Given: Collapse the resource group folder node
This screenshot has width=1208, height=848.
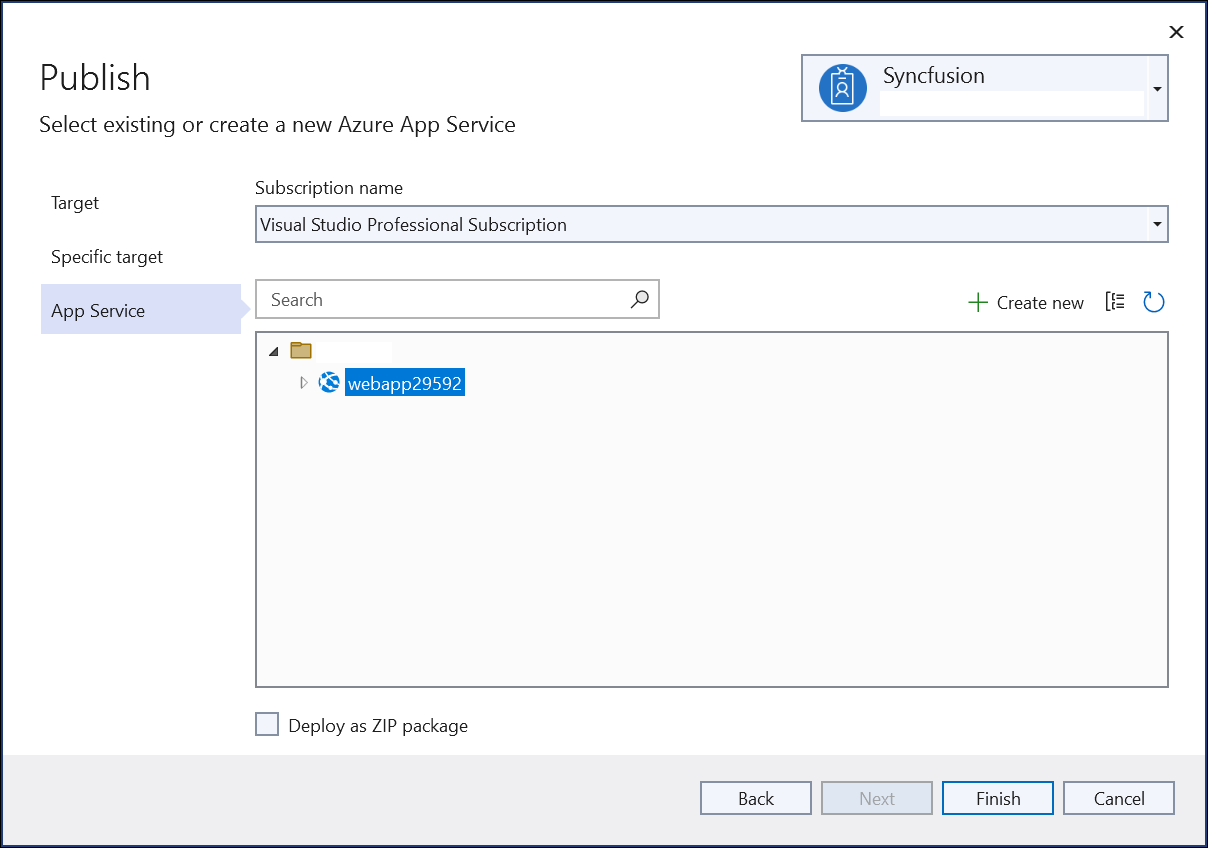Looking at the screenshot, I should tap(273, 351).
